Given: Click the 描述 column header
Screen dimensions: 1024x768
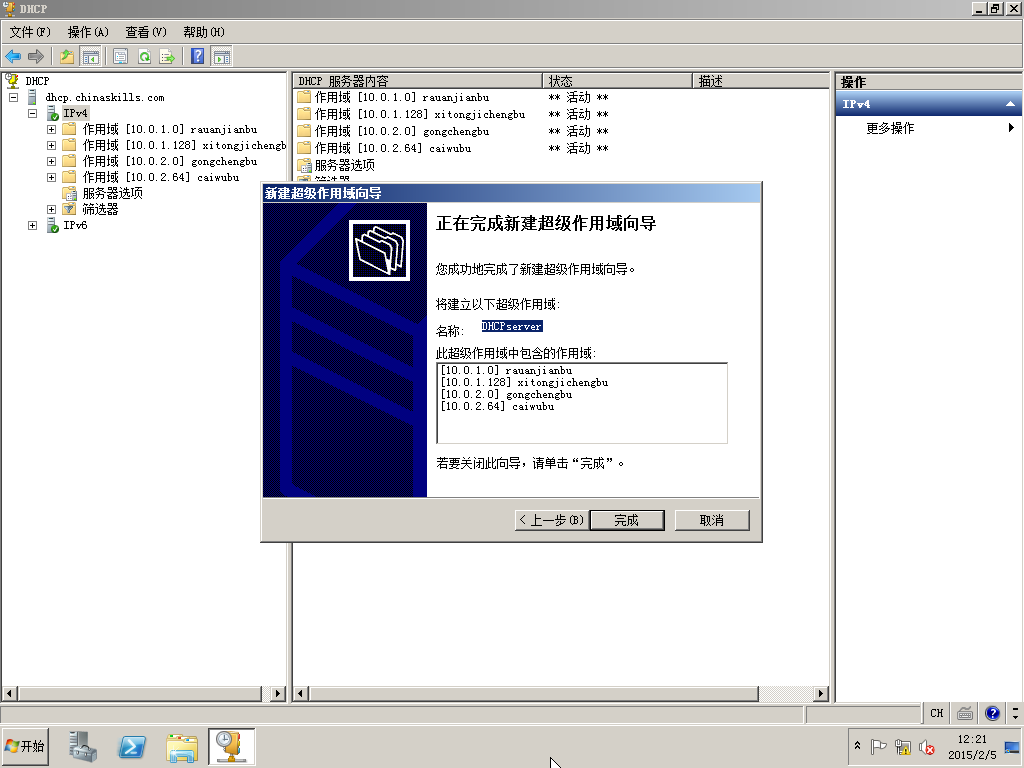Looking at the screenshot, I should 760,81.
